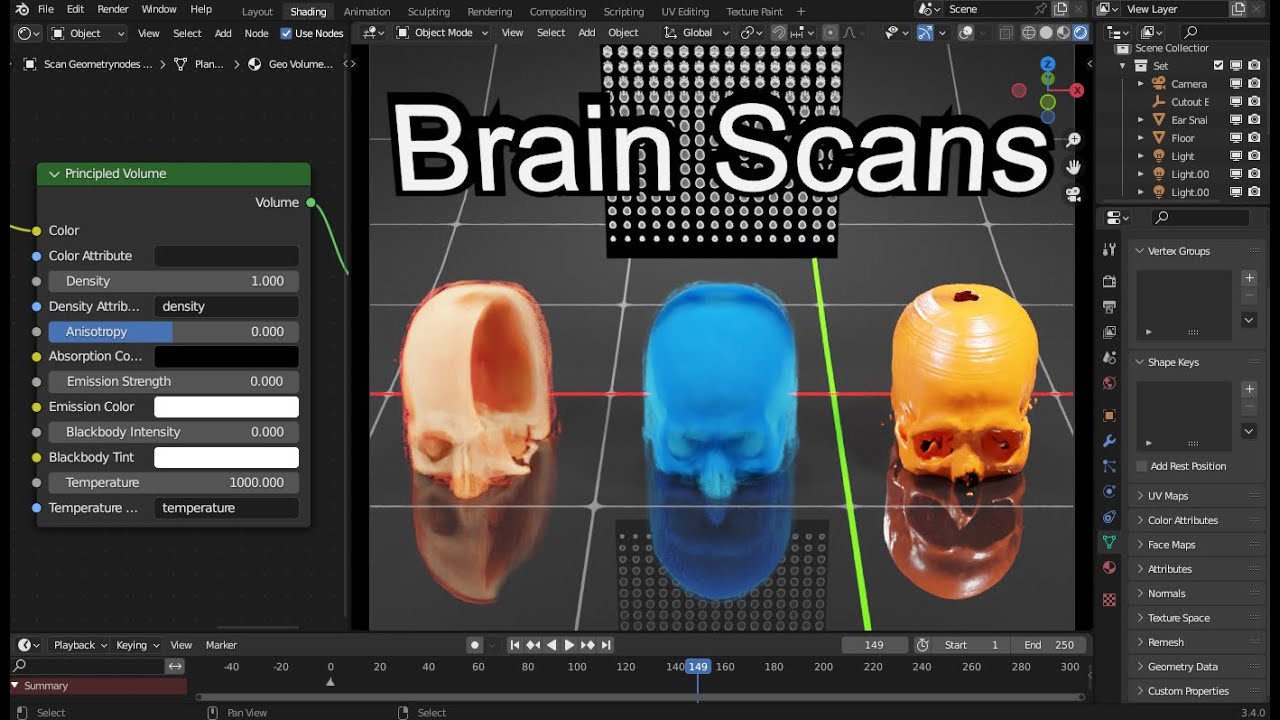Toggle camera view gizmo in viewport
This screenshot has width=1280, height=720.
click(1073, 194)
